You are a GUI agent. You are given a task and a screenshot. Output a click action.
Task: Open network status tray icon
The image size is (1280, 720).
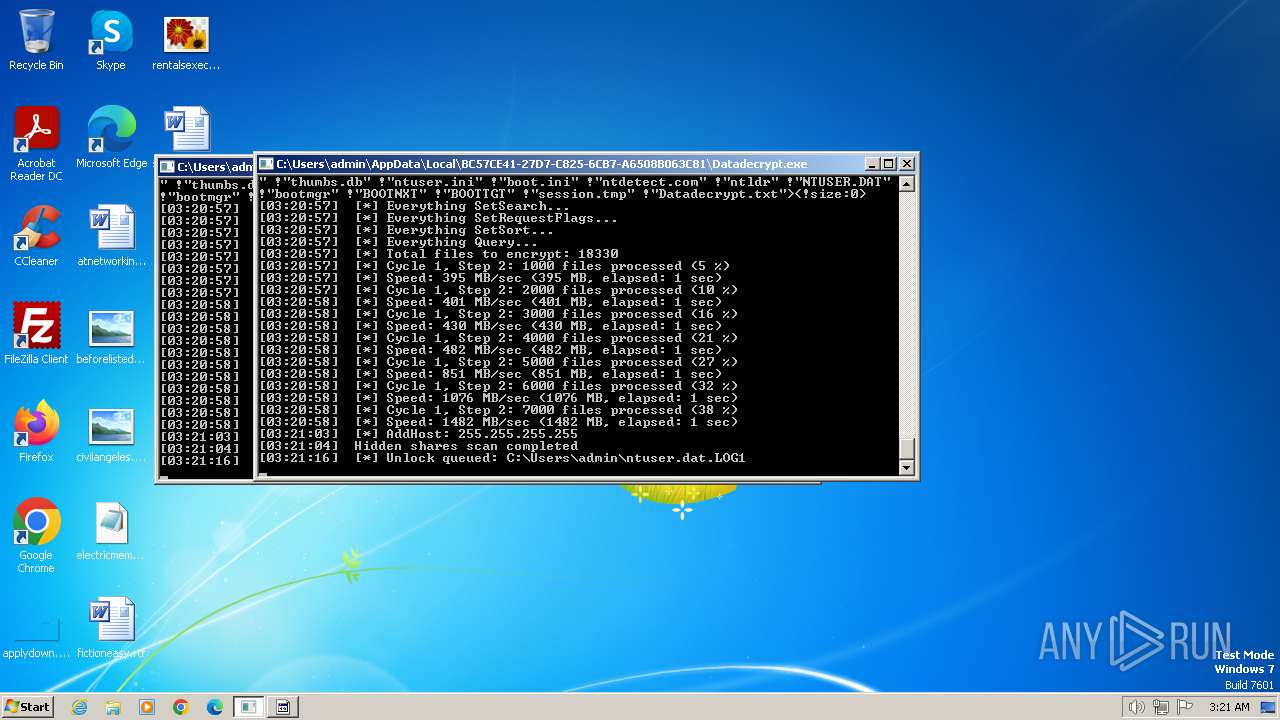click(1161, 707)
